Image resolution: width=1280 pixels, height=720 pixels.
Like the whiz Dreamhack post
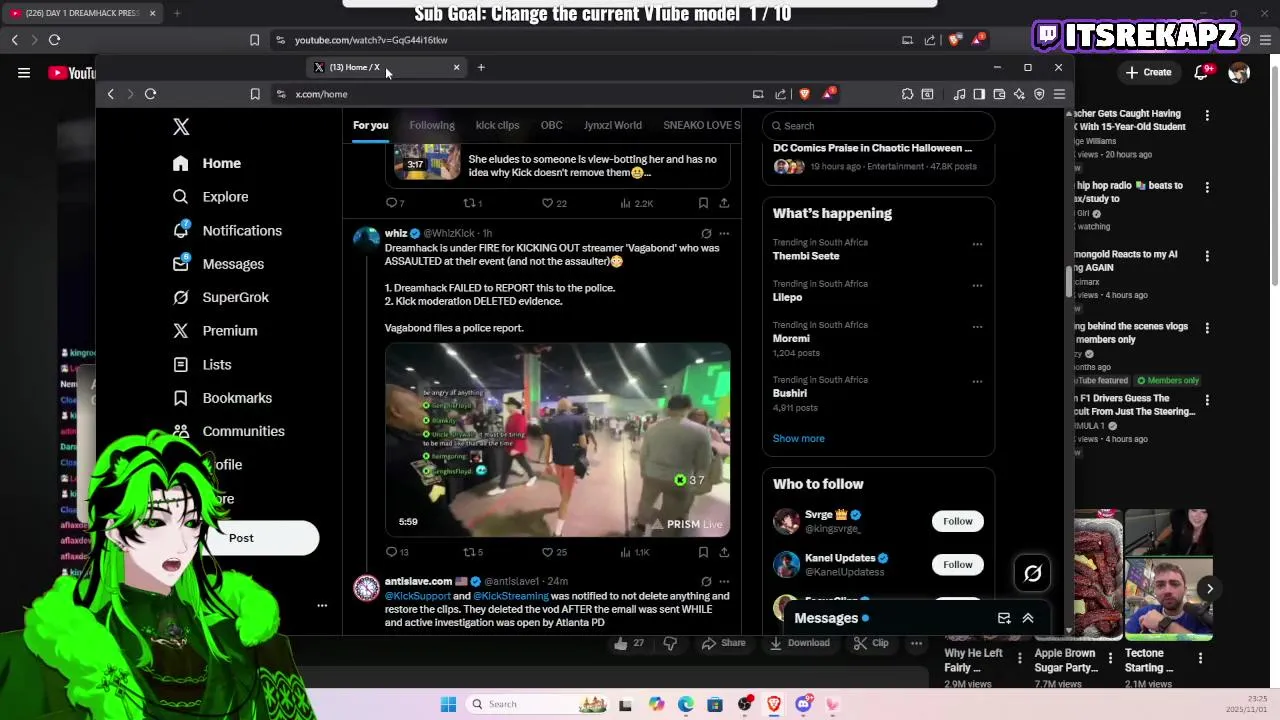coord(554,552)
